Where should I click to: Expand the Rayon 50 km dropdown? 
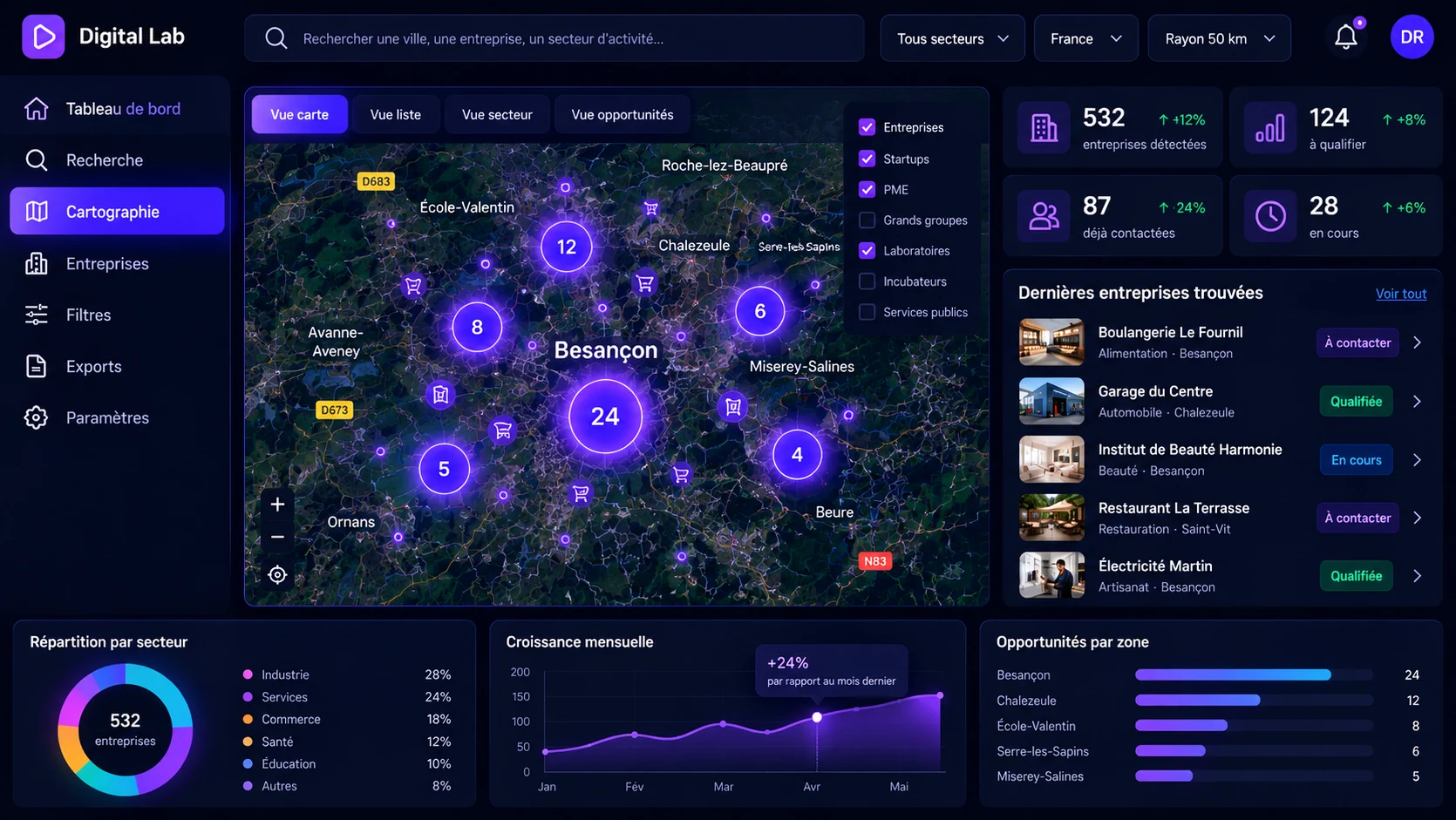click(x=1219, y=38)
